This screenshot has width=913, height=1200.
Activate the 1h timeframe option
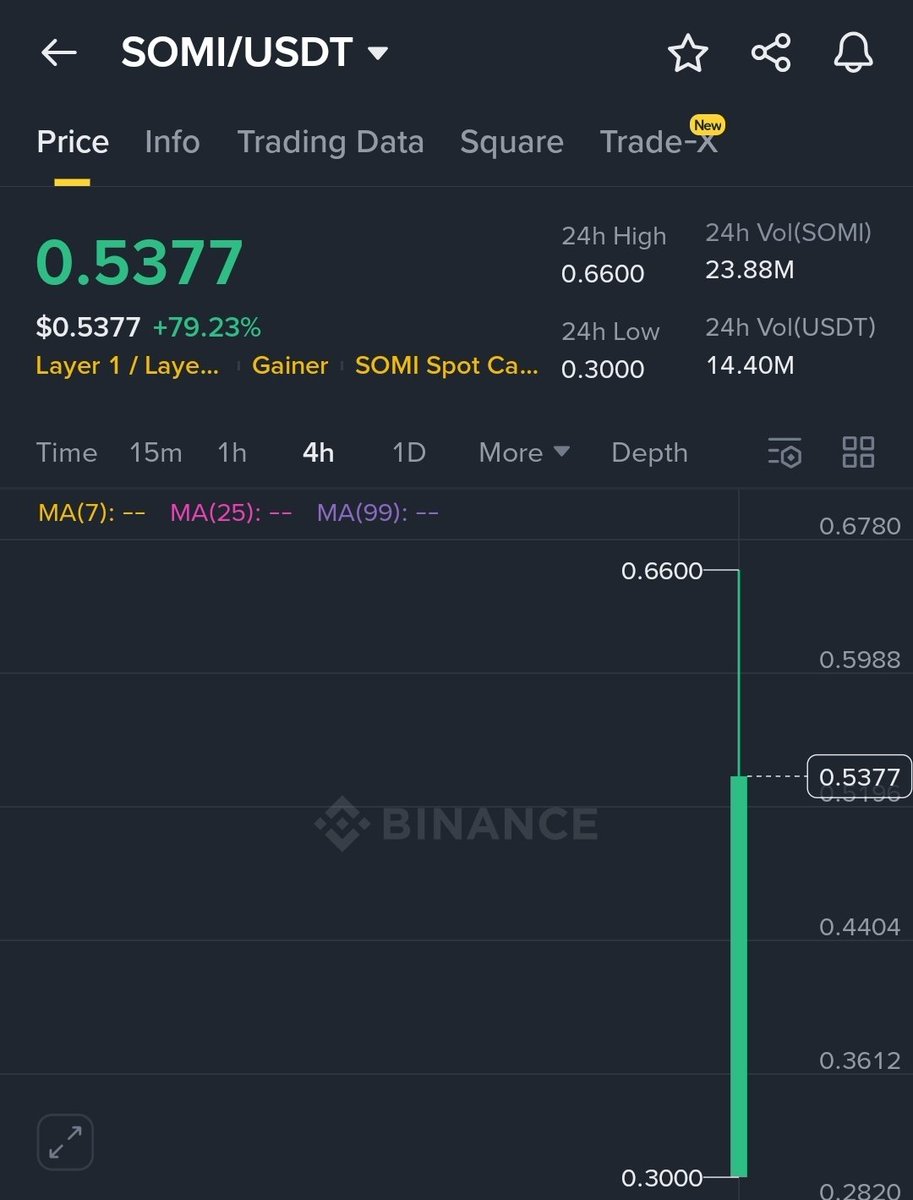(232, 453)
